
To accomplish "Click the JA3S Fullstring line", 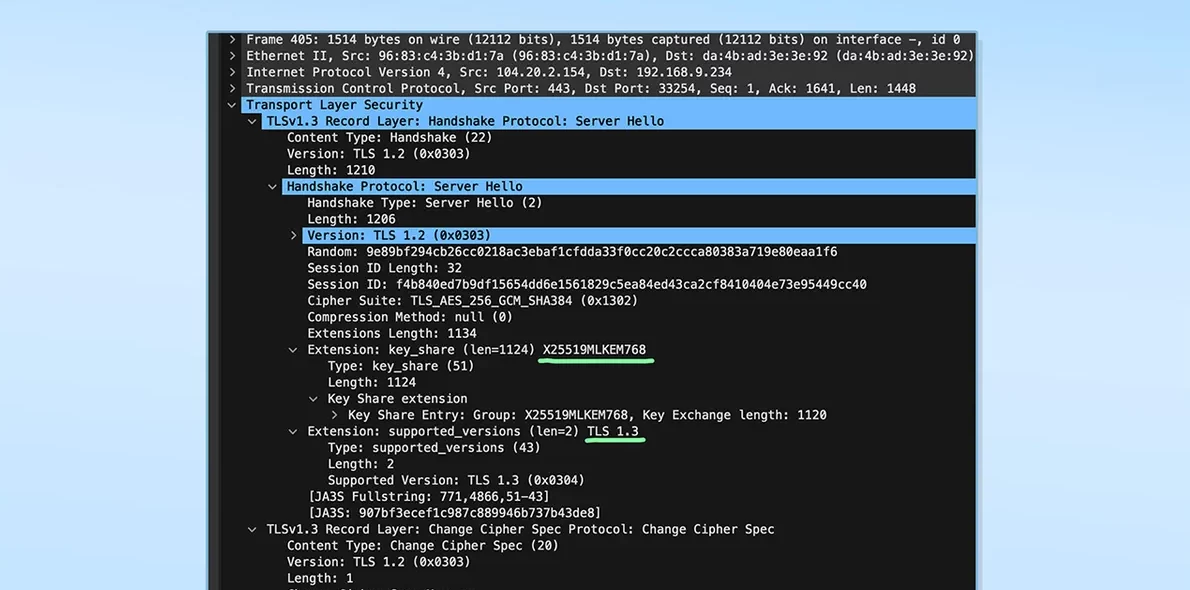I will point(428,497).
